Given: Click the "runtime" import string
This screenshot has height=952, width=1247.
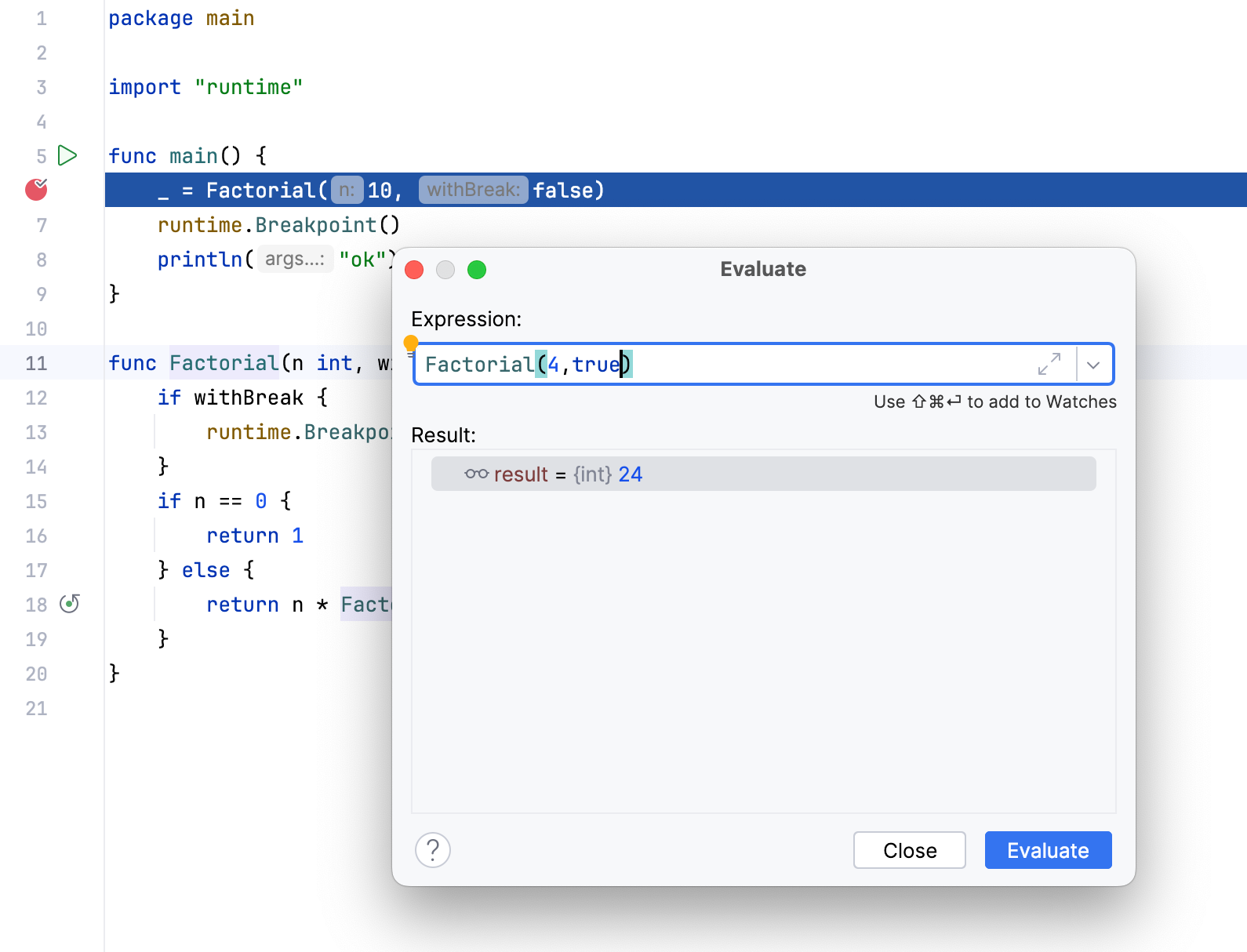Looking at the screenshot, I should click(248, 87).
